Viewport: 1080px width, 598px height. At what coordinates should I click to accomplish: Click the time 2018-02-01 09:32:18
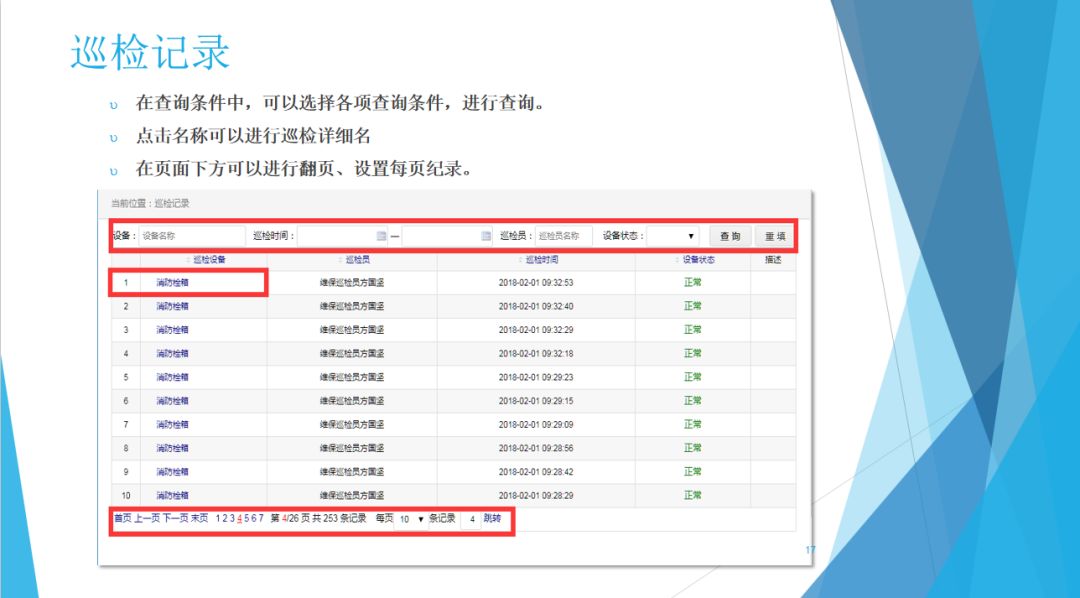coord(536,353)
